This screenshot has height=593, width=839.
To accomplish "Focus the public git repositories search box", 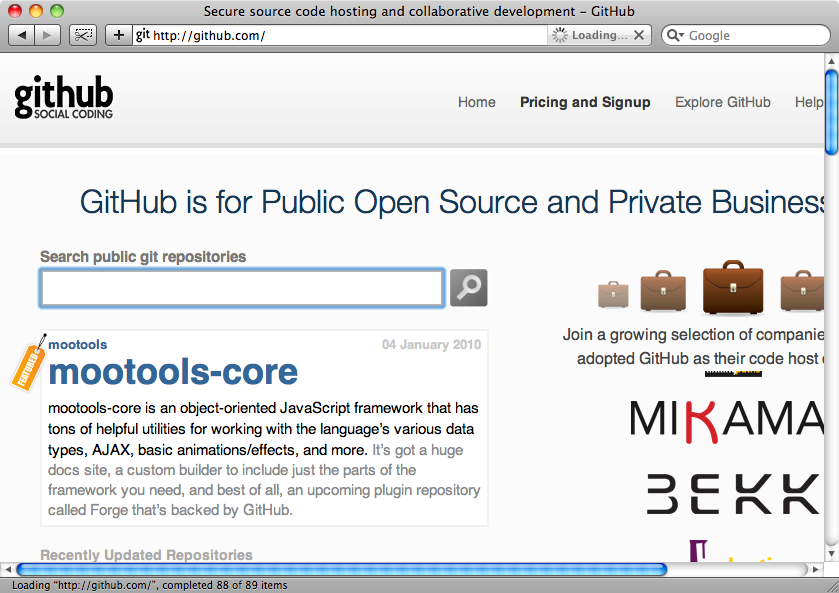I will (x=242, y=288).
